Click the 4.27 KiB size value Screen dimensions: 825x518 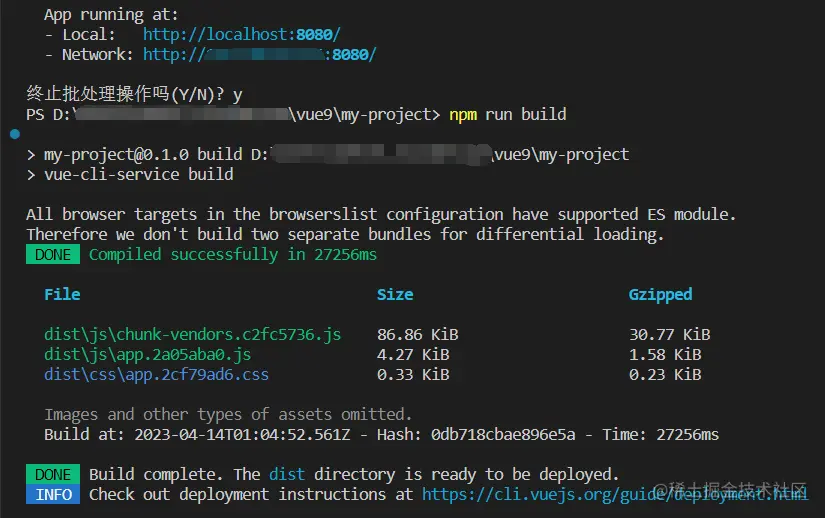pyautogui.click(x=413, y=354)
